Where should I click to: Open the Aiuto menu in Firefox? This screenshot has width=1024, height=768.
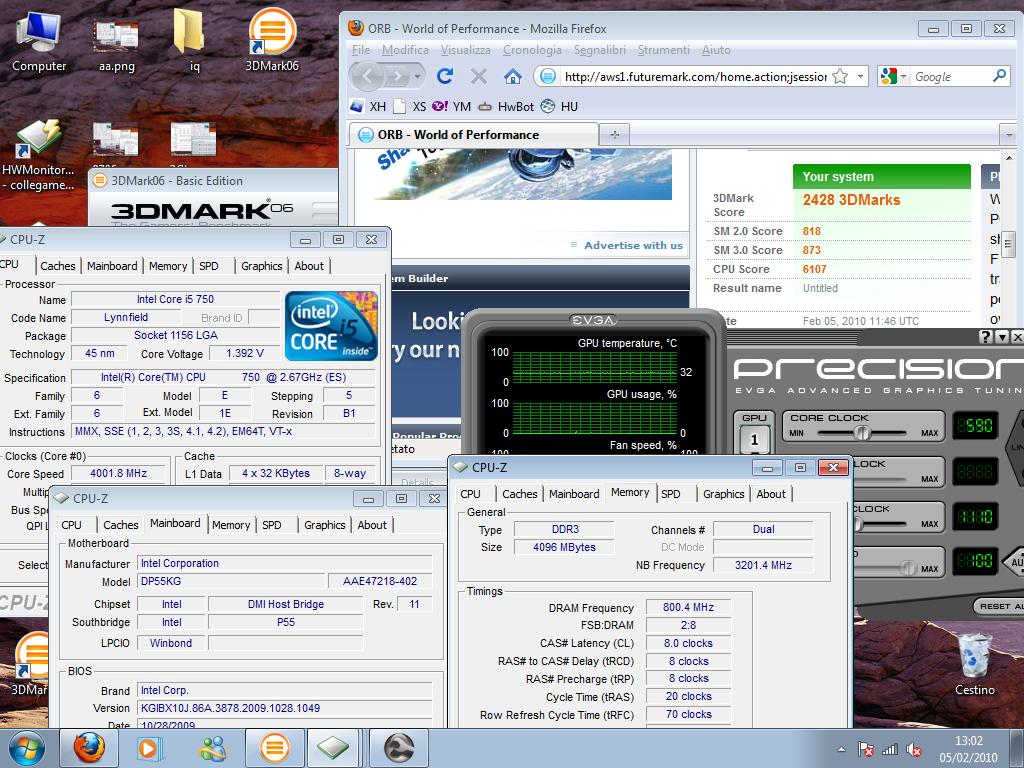point(716,50)
